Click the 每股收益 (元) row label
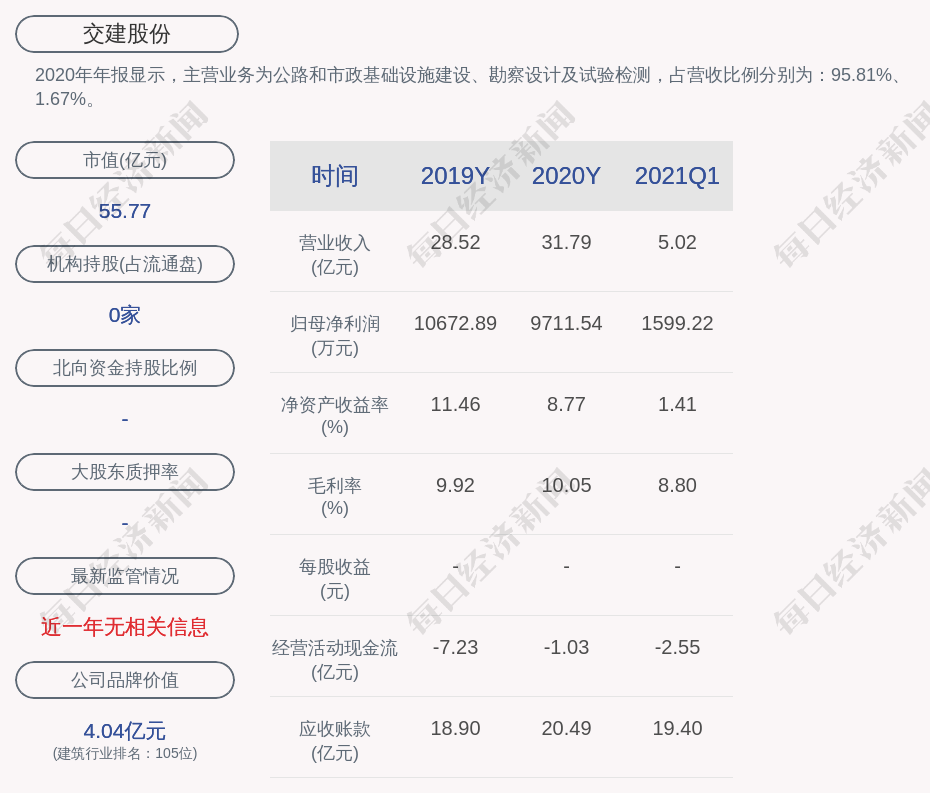Image resolution: width=930 pixels, height=793 pixels. click(335, 579)
